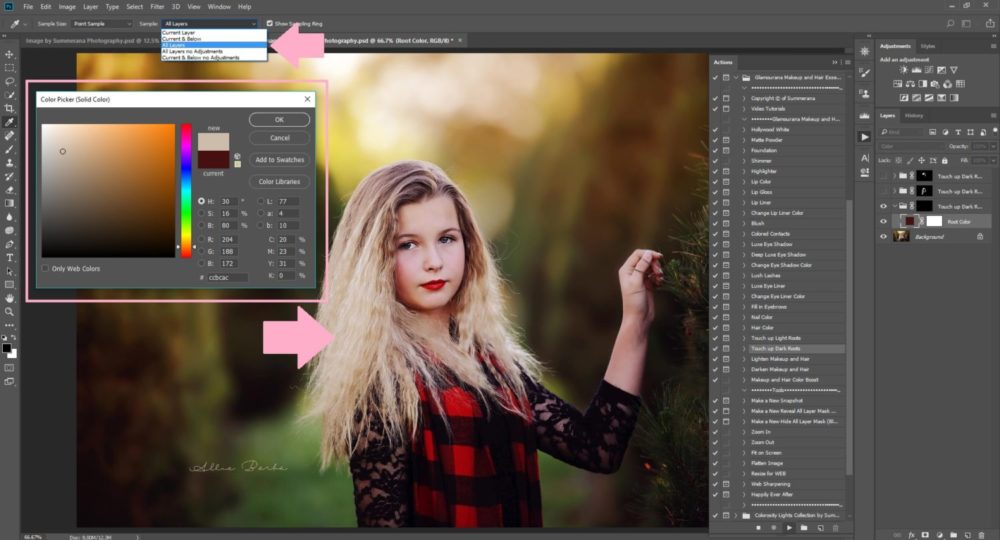Expand the Colorosity Lights Collection set
1000x540 pixels.
click(x=736, y=515)
